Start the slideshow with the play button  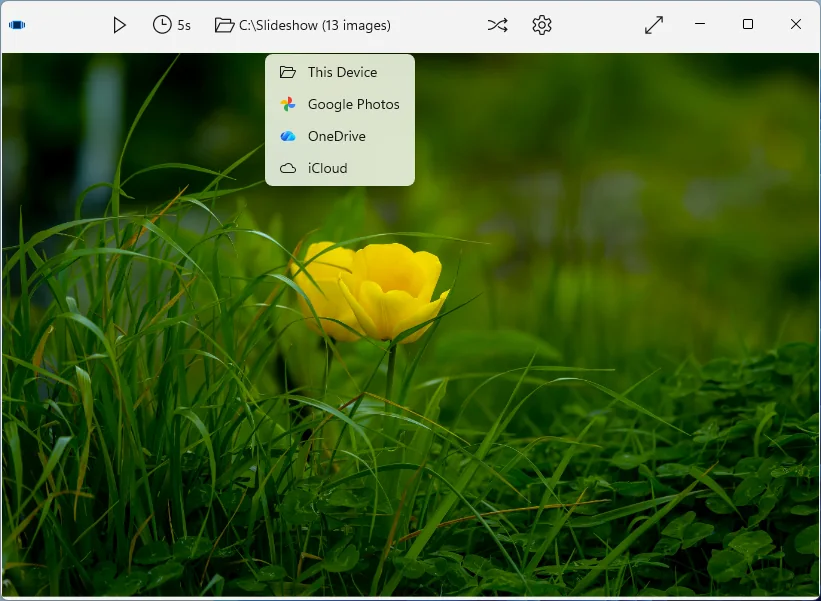(x=119, y=25)
